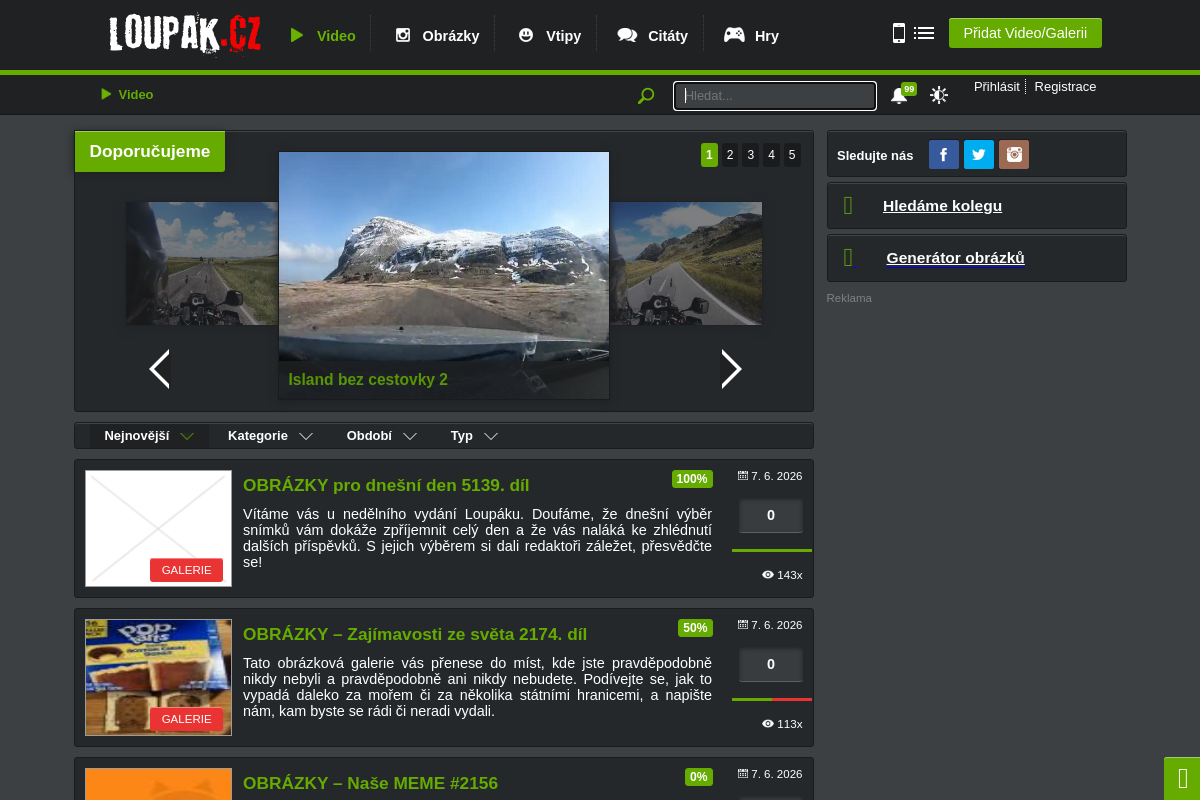The height and width of the screenshot is (800, 1200).
Task: Click GALERIE badge on Zajímavosti thumbnail
Action: (x=186, y=719)
